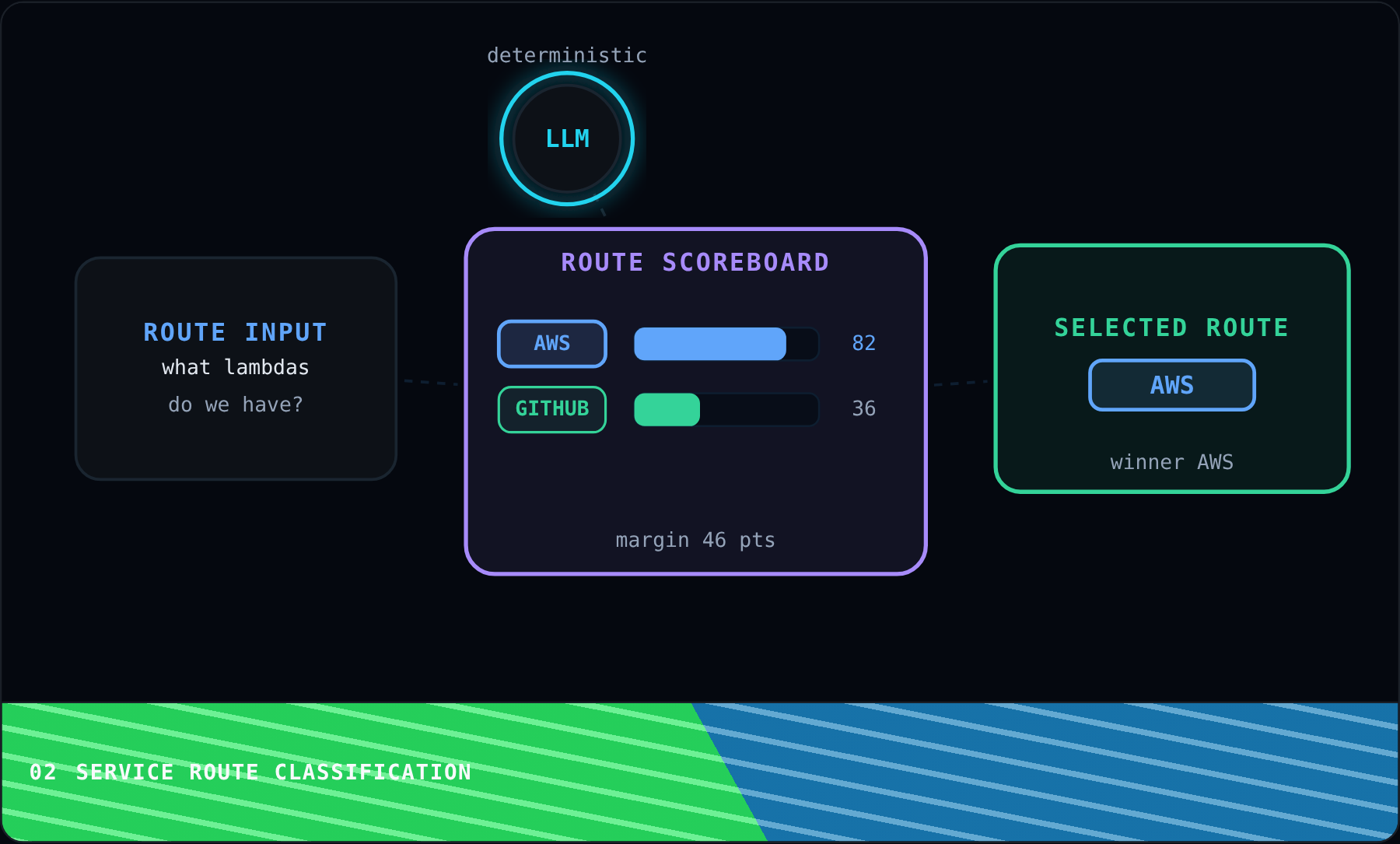Image resolution: width=1400 pixels, height=844 pixels.
Task: Click the 'winner AWS' label
Action: 1172,462
